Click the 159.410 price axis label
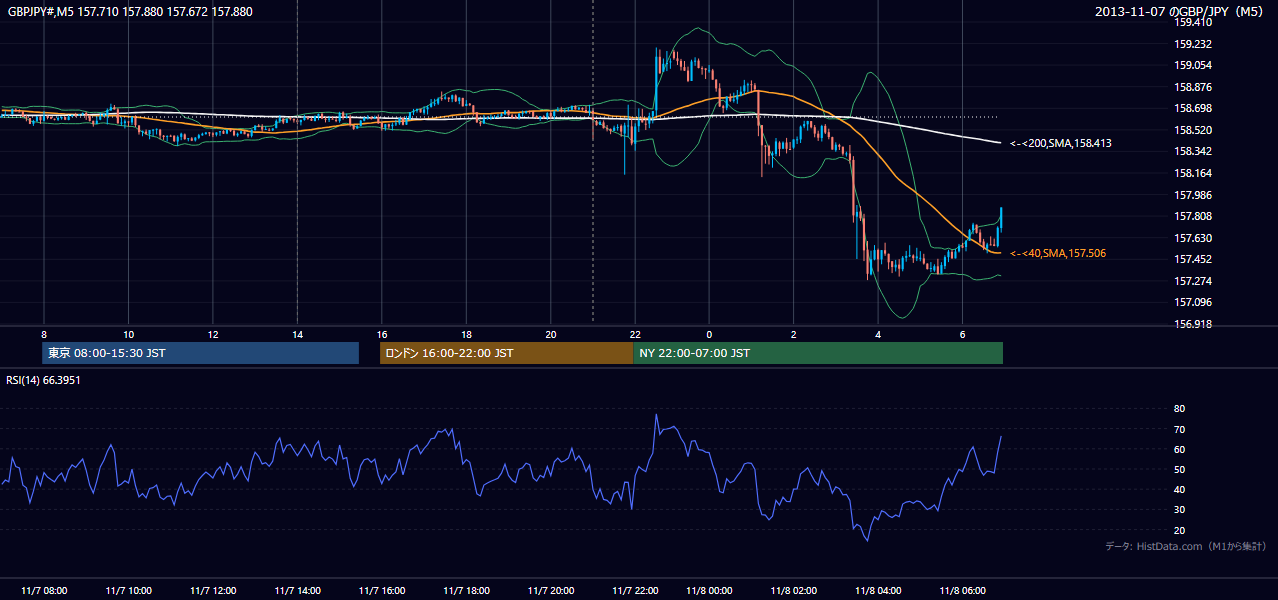 tap(1193, 22)
